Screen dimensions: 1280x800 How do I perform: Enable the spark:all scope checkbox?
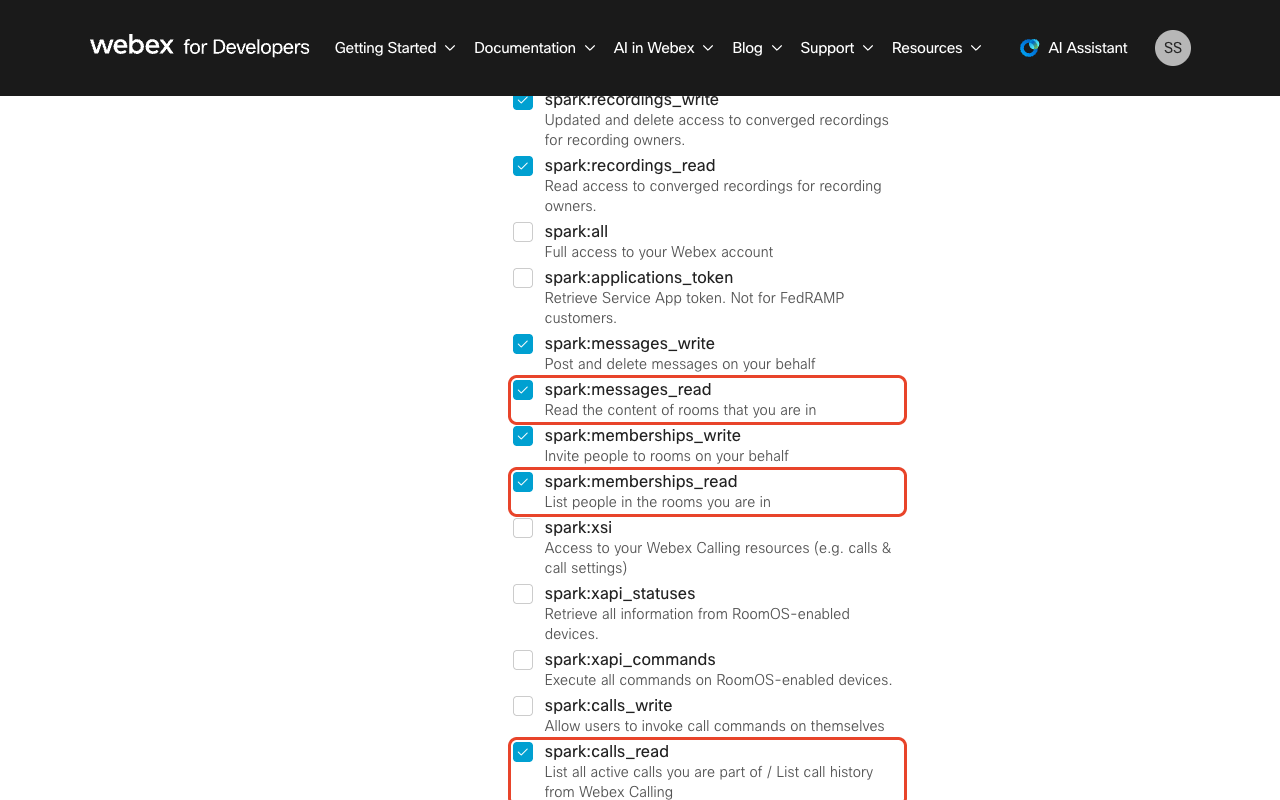pyautogui.click(x=523, y=232)
